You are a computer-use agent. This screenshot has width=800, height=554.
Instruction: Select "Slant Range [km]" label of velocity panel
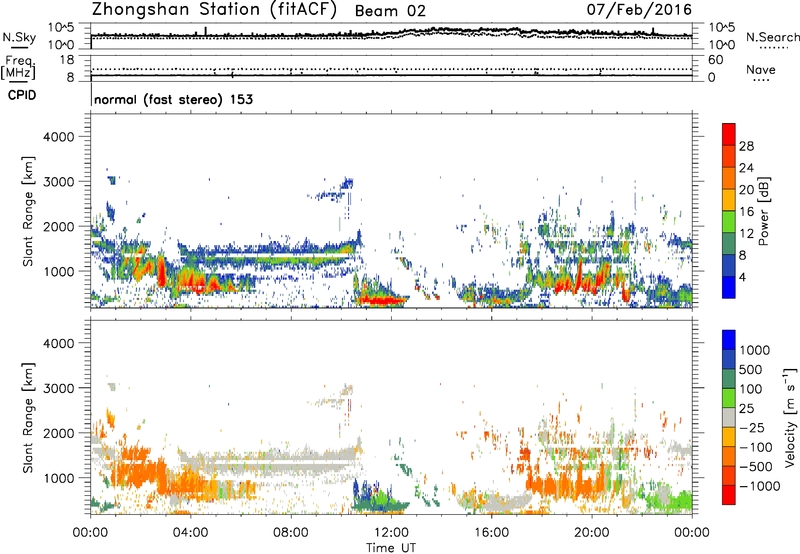click(28, 418)
